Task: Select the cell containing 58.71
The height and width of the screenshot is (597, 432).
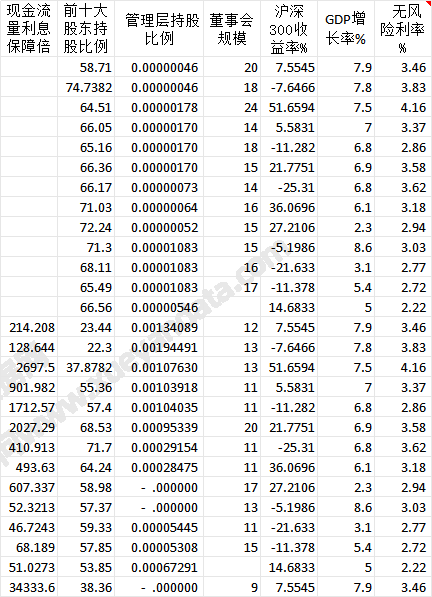Action: pos(86,67)
